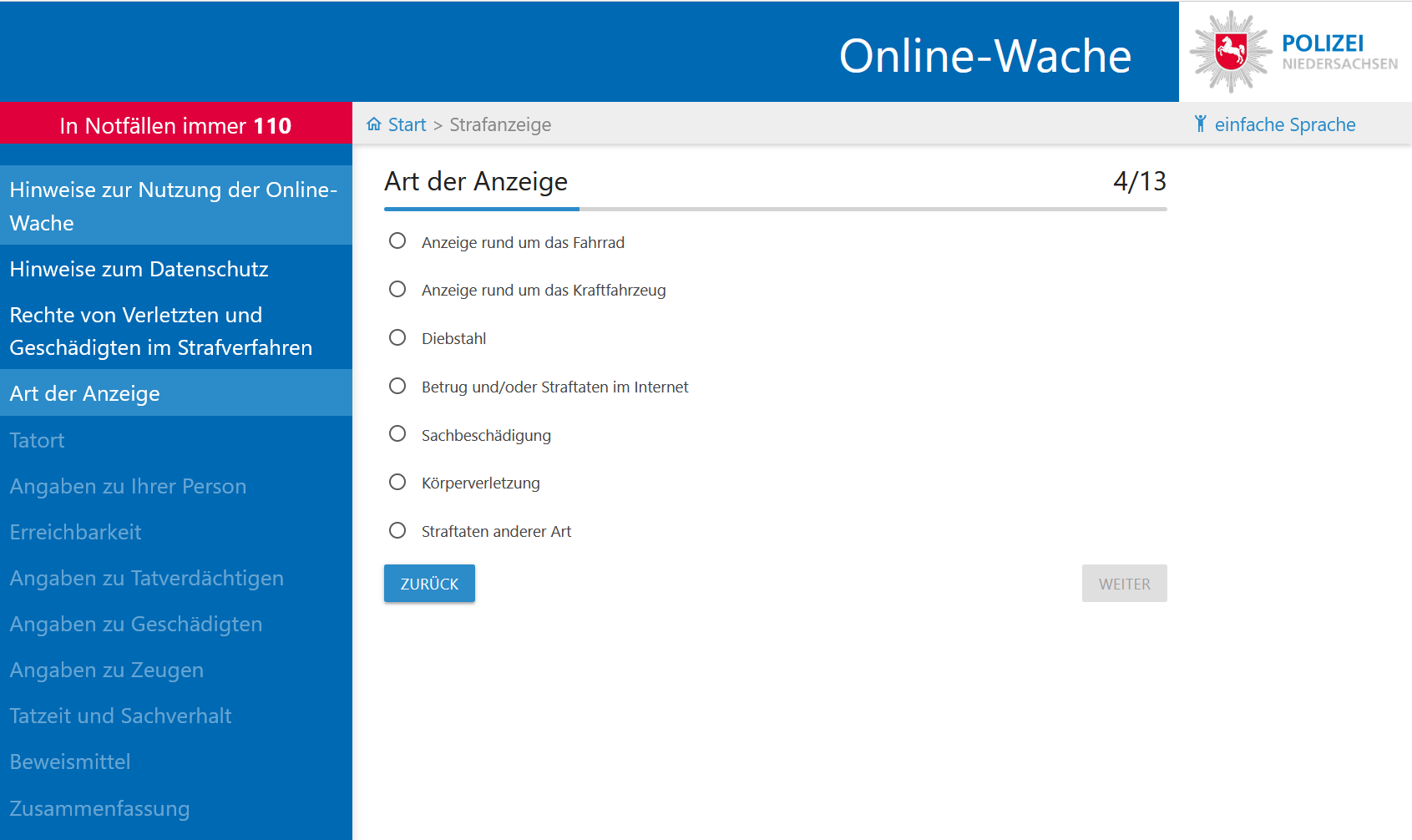Choose the Diebstahl radio button
This screenshot has height=840, width=1412.
(x=397, y=337)
